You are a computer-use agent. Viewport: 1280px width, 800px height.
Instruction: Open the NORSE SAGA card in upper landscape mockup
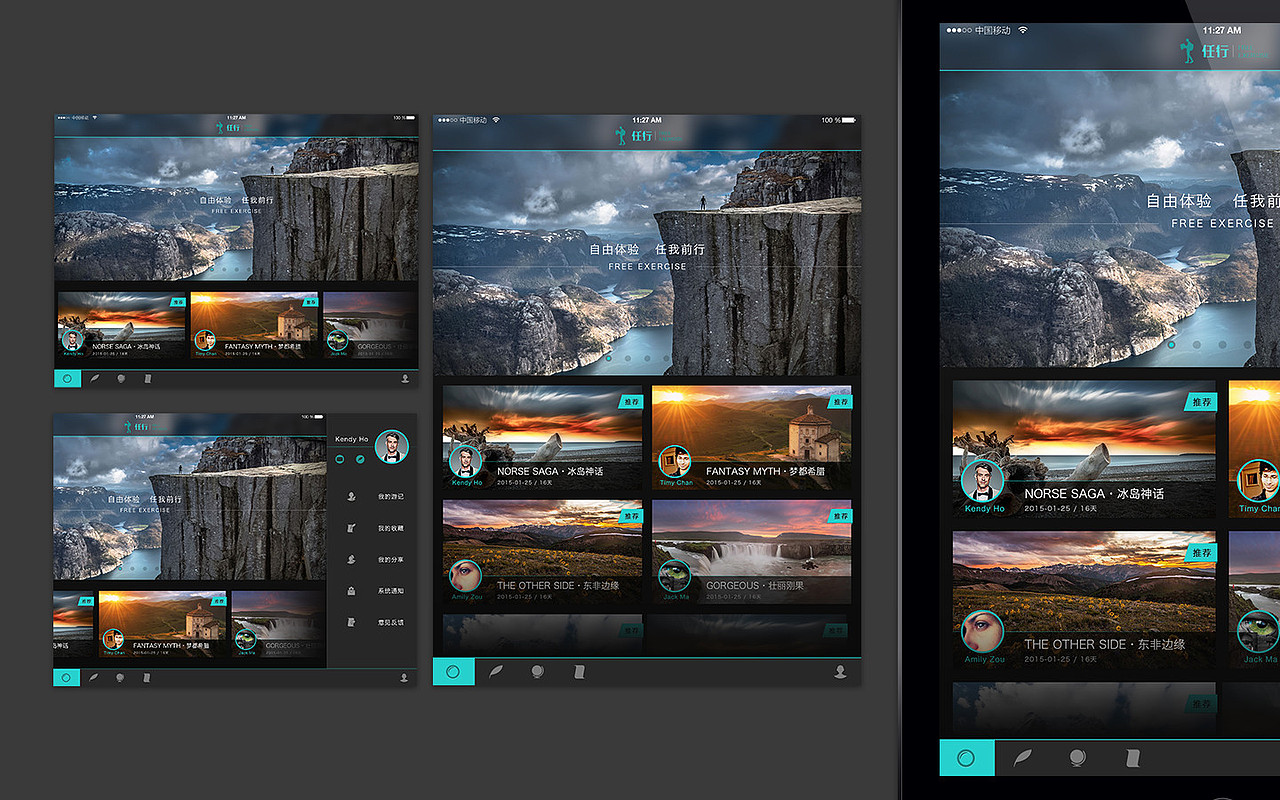[x=122, y=325]
